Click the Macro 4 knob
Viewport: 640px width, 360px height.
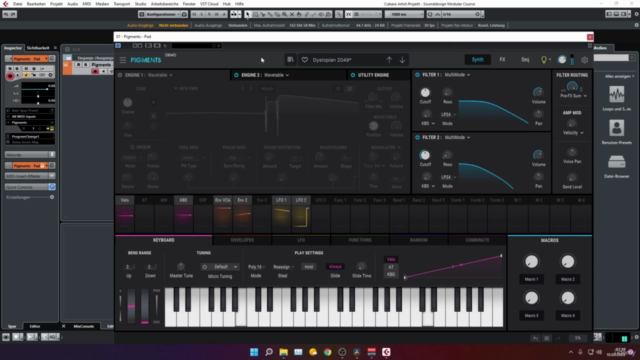pyautogui.click(x=567, y=298)
